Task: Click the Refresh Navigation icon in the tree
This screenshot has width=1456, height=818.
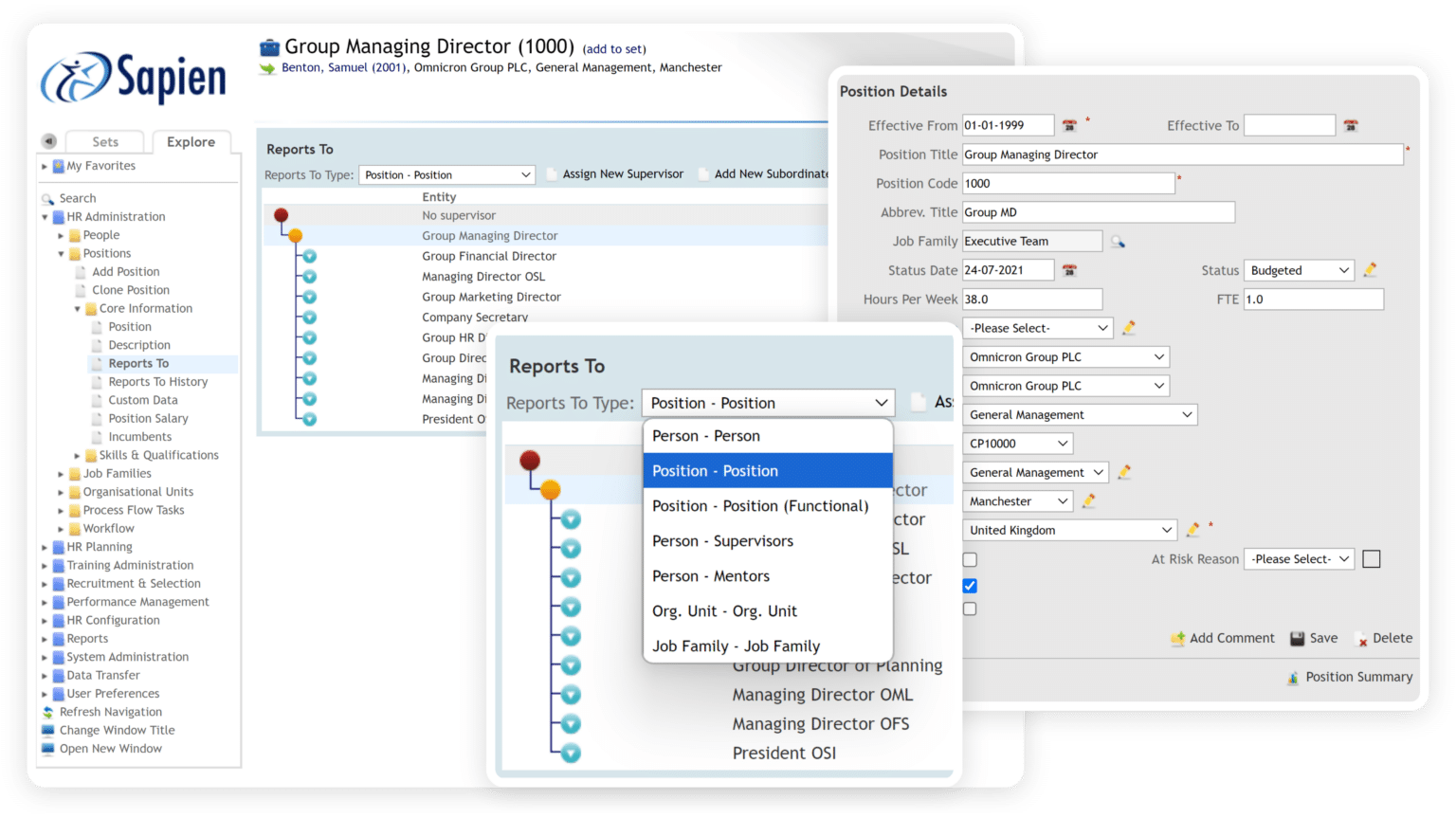Action: 48,712
